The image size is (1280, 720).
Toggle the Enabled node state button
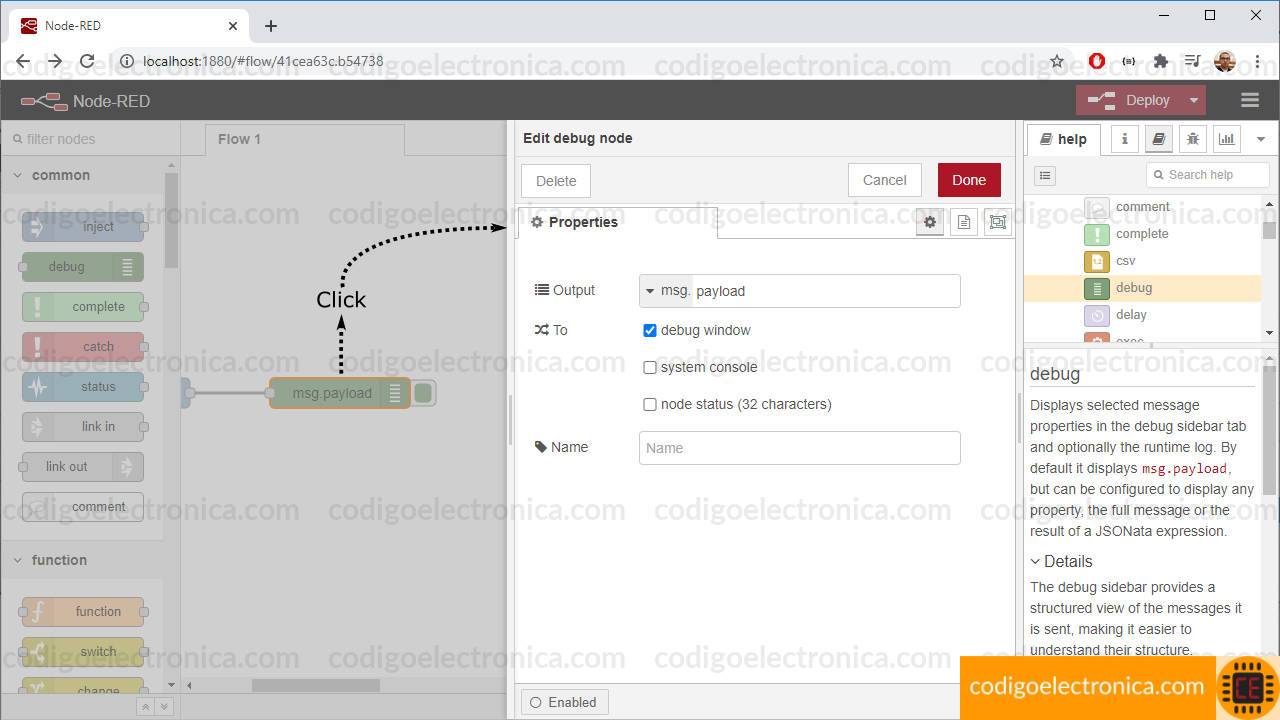(x=564, y=702)
